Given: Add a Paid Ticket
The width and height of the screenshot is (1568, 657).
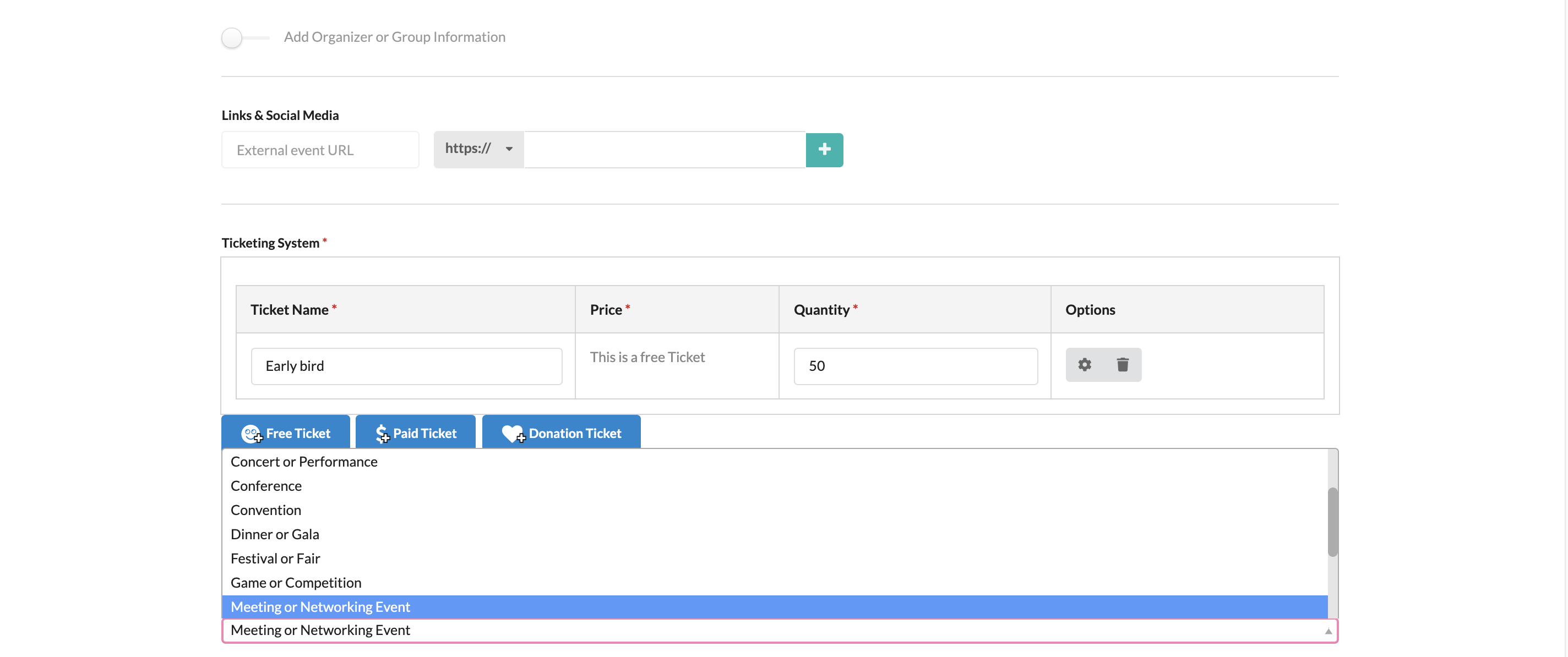Looking at the screenshot, I should point(416,432).
